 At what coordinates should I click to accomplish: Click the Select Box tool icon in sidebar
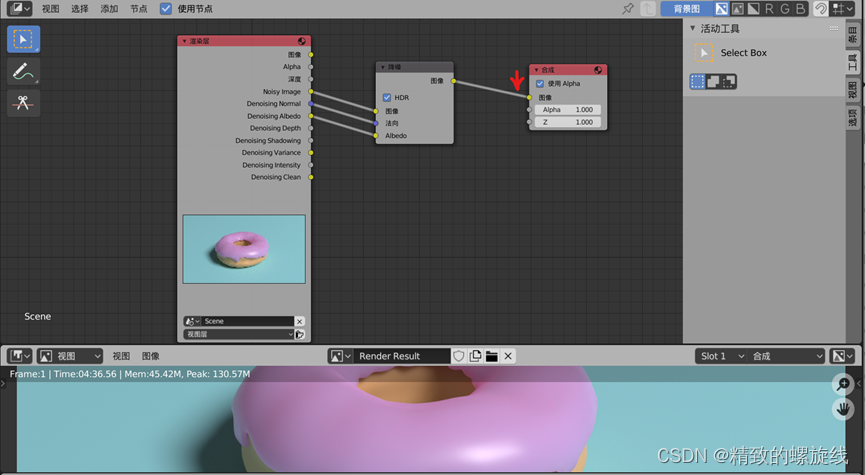(x=703, y=53)
